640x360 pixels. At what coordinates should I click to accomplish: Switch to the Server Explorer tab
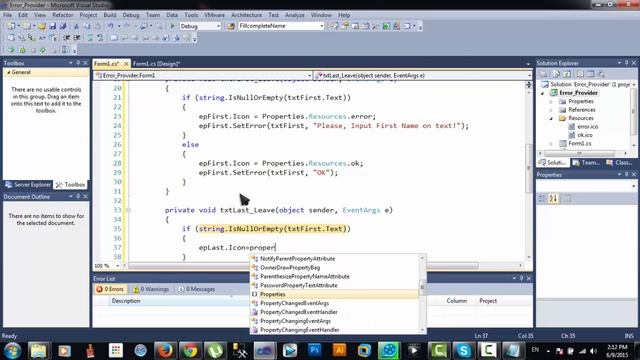click(x=28, y=184)
